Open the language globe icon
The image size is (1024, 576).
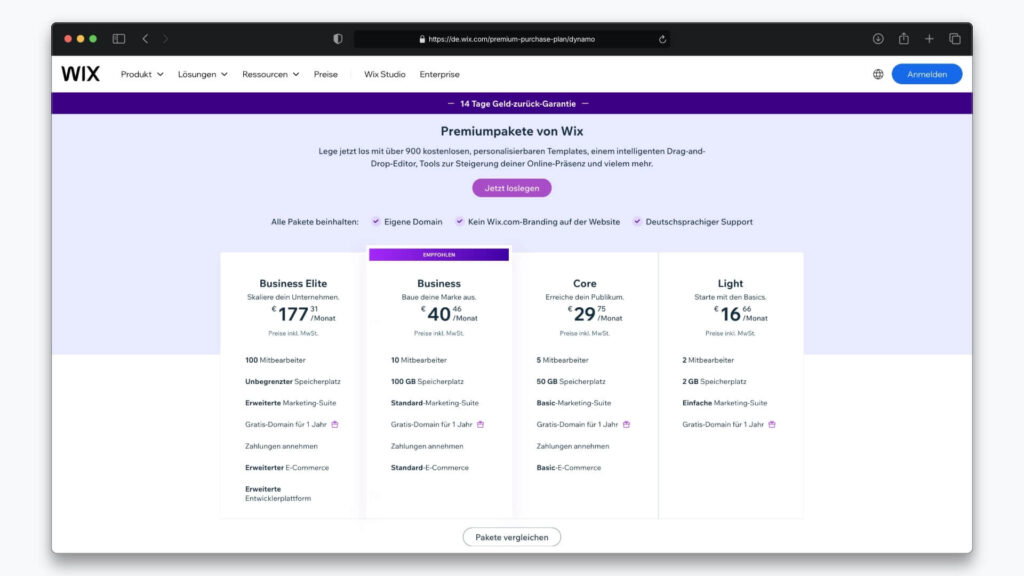tap(878, 74)
